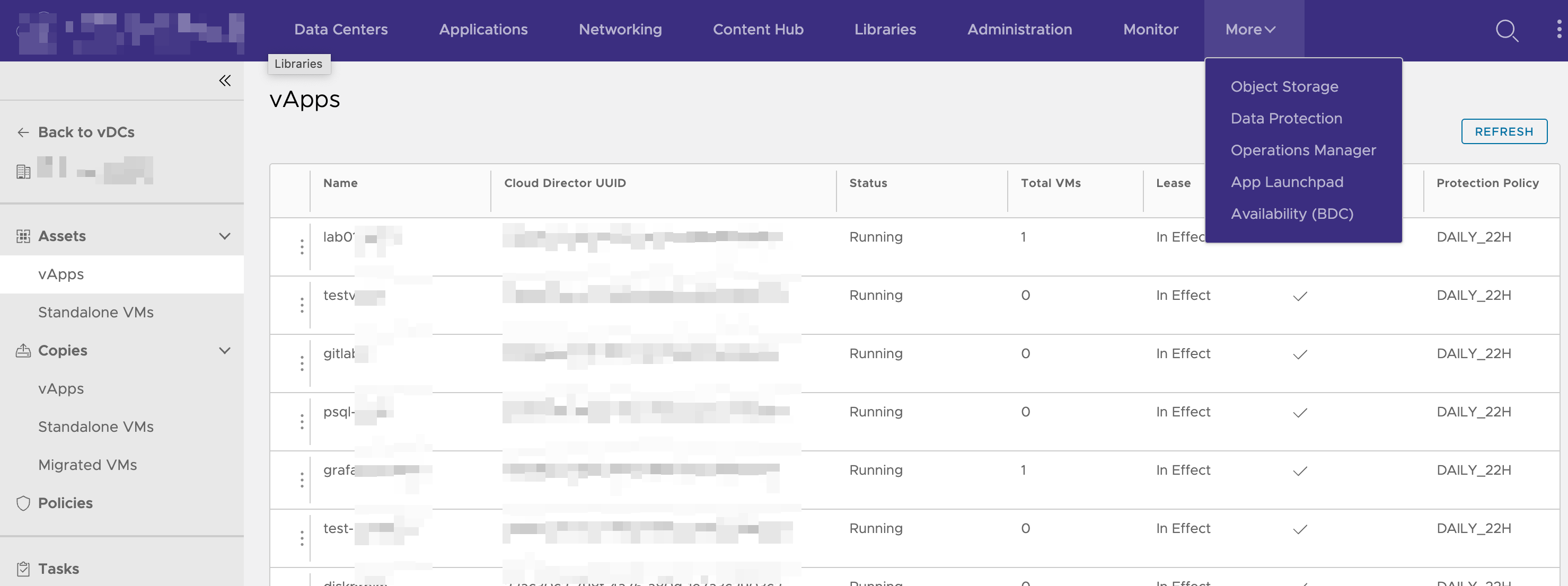Viewport: 1568px width, 586px height.
Task: Collapse the Copies section chevron
Action: [x=225, y=351]
